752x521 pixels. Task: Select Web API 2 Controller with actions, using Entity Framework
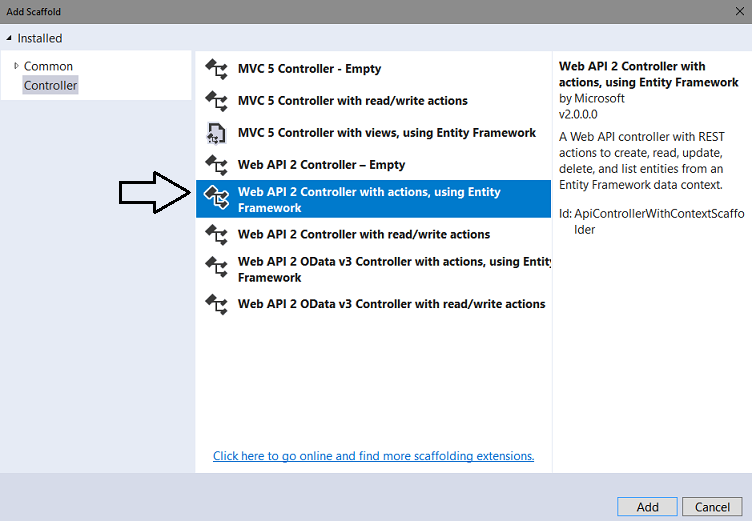pos(373,199)
